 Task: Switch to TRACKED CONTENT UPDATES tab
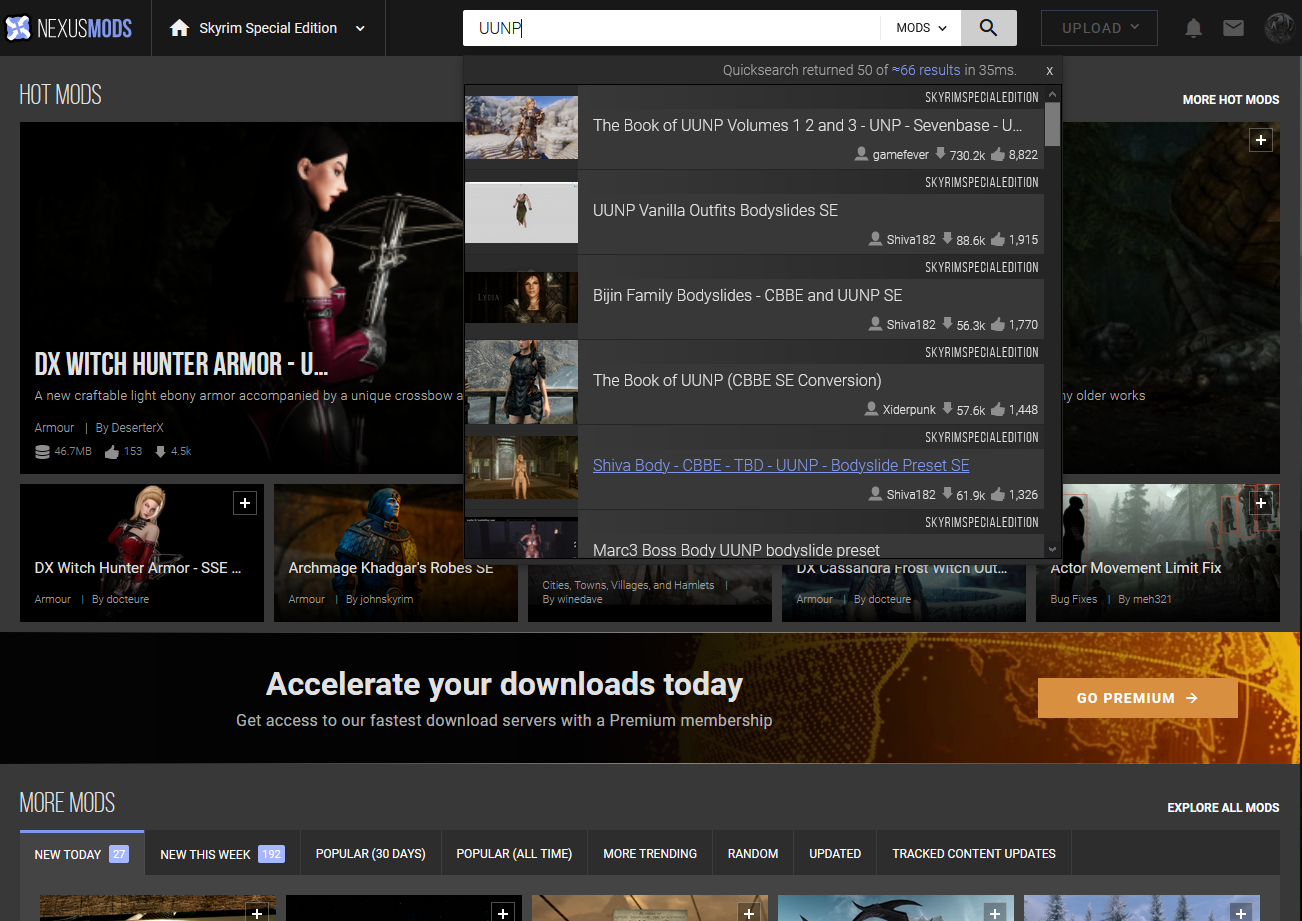[x=974, y=854]
